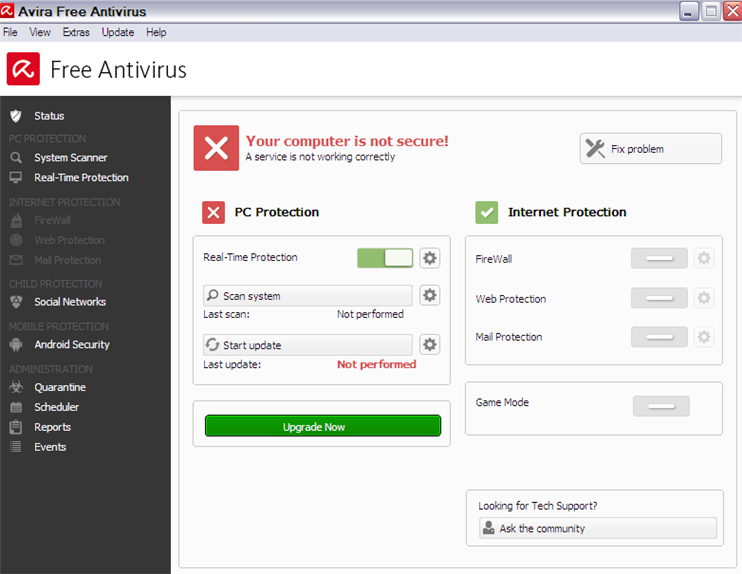
Task: Open the Extras menu
Action: [76, 32]
